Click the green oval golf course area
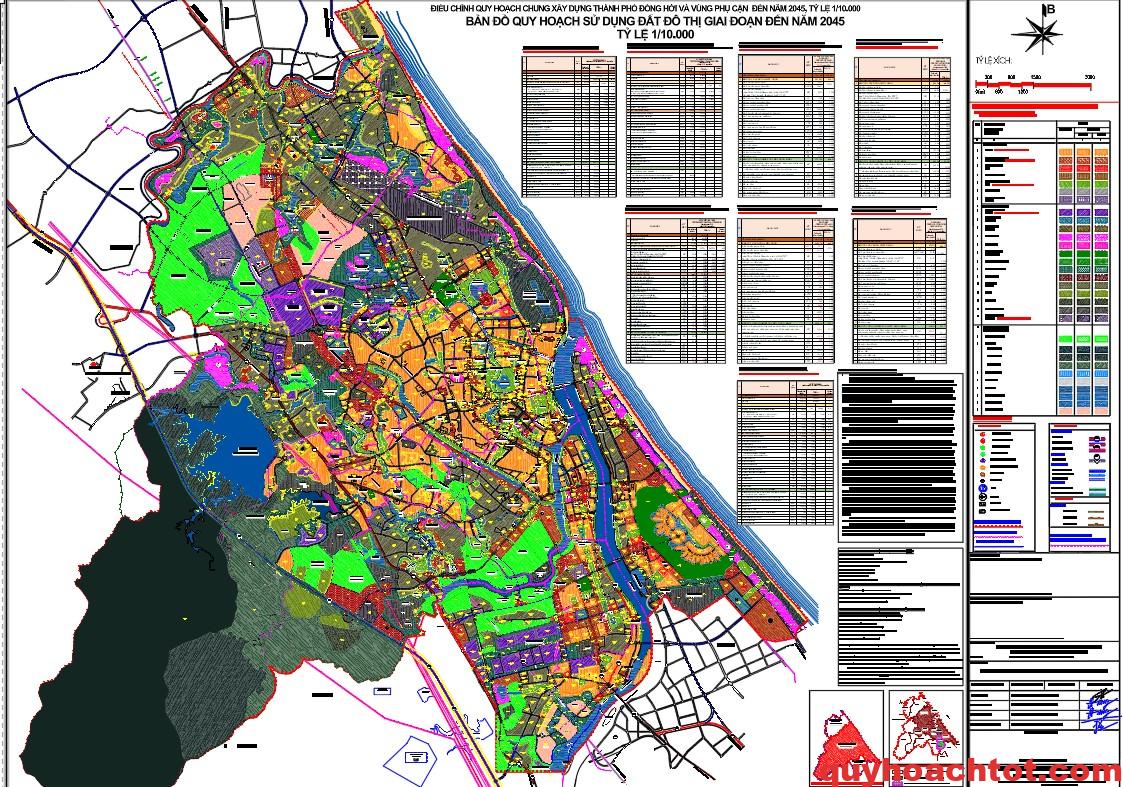The width and height of the screenshot is (1123, 787). click(x=684, y=533)
